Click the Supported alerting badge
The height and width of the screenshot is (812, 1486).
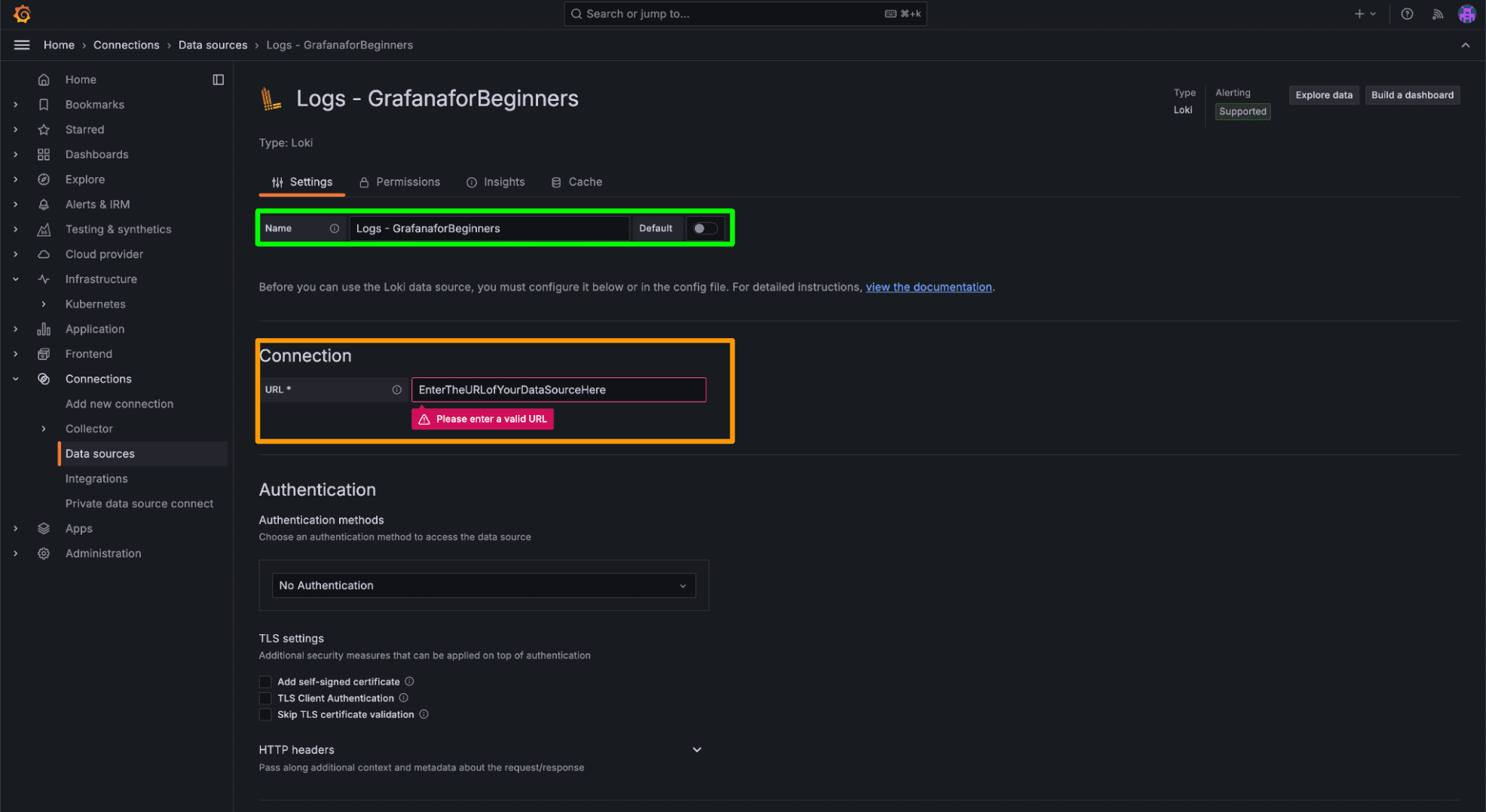pyautogui.click(x=1243, y=111)
